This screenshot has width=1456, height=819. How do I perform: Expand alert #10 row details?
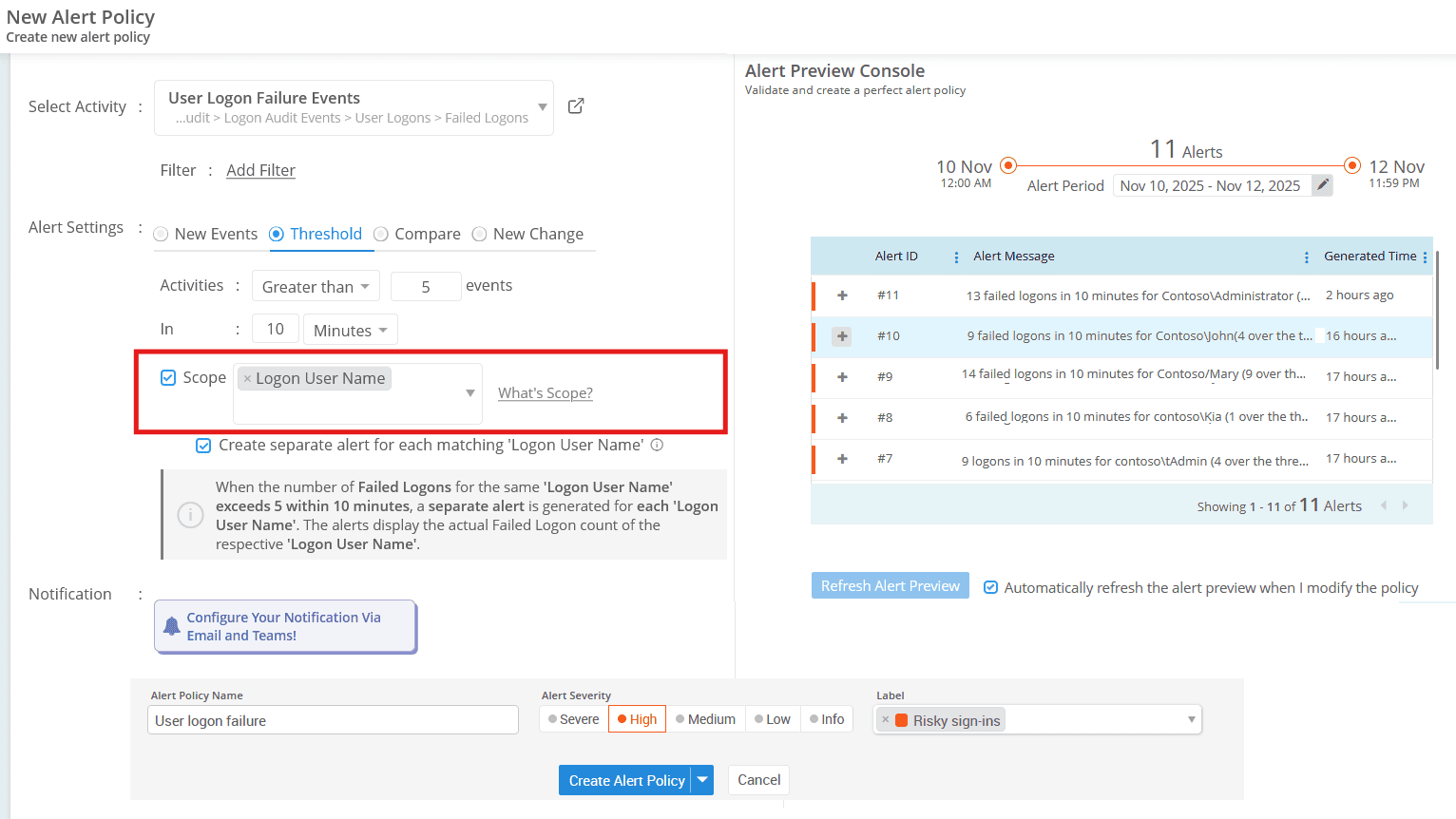pos(842,336)
